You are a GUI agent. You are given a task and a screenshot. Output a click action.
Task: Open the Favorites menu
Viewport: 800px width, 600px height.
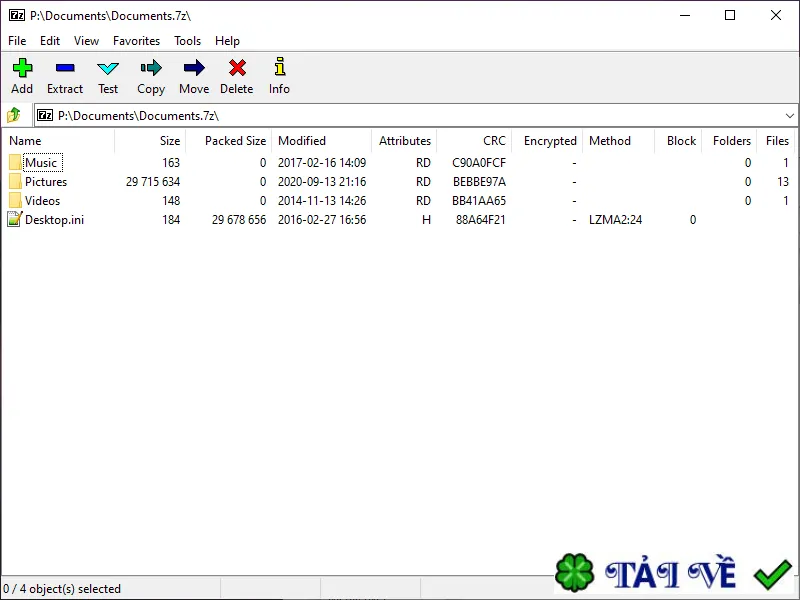pos(136,41)
